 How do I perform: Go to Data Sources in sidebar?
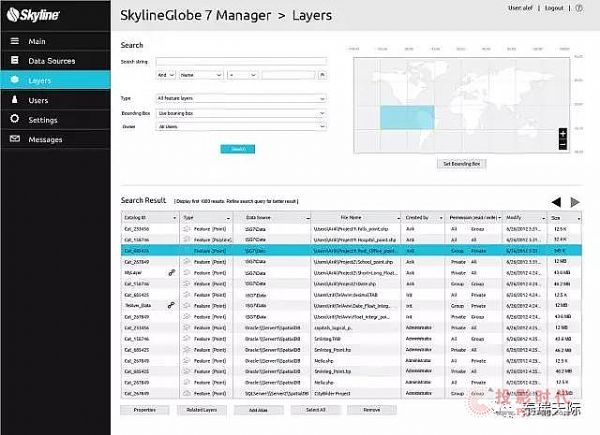[x=50, y=61]
